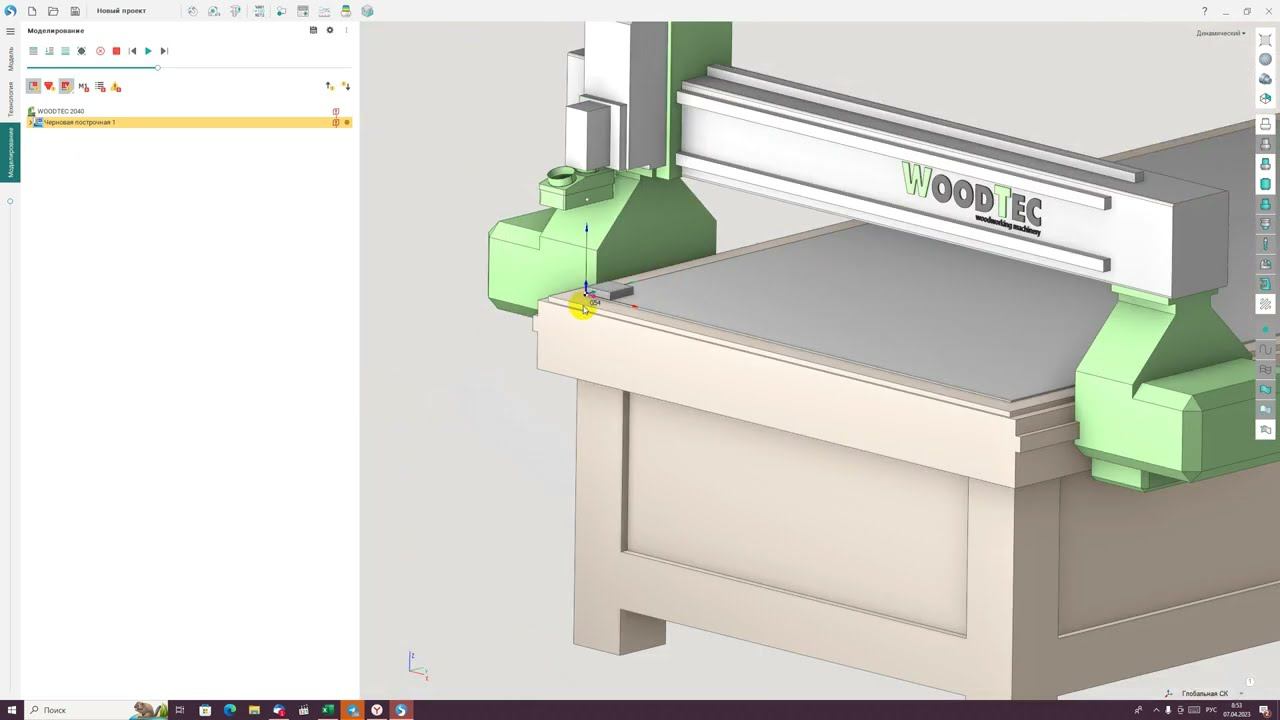
Task: Step simulation forward to next
Action: 164,51
